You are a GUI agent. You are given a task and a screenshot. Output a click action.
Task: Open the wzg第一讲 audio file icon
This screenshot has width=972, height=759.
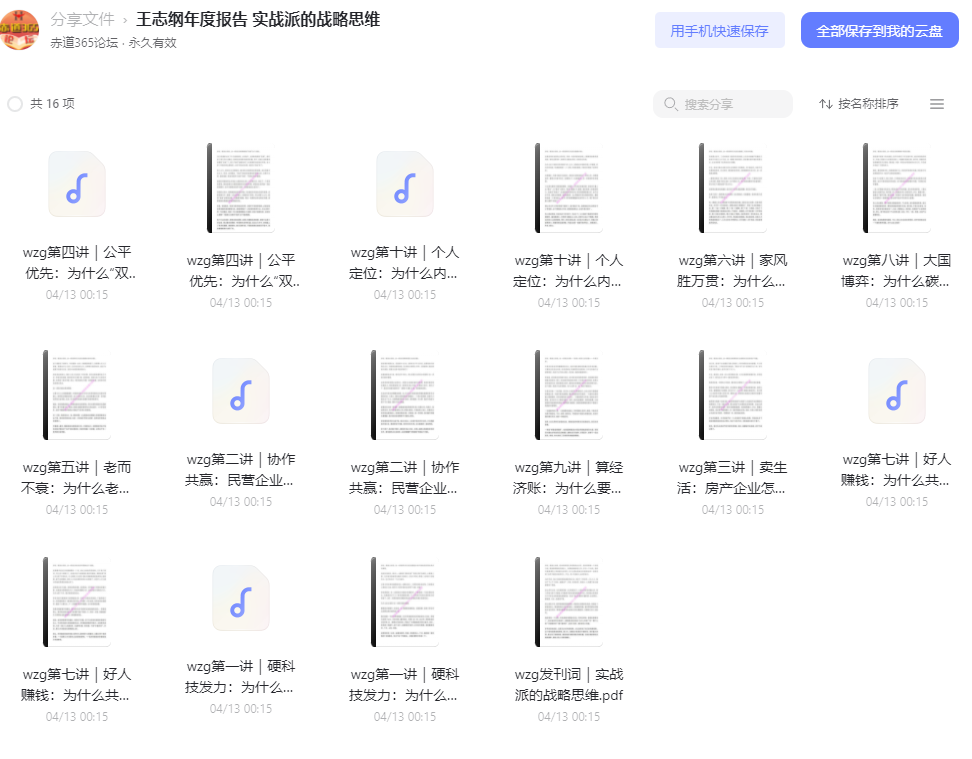(x=241, y=598)
